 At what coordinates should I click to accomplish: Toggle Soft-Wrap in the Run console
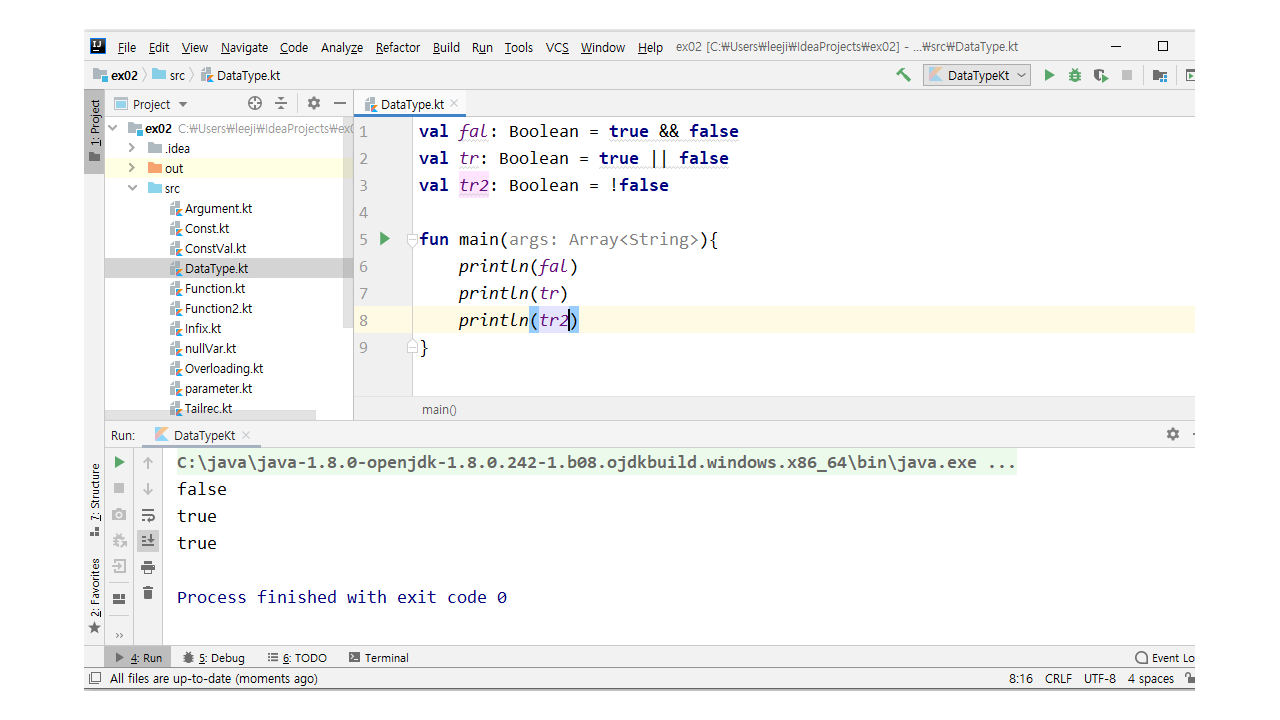[x=148, y=515]
